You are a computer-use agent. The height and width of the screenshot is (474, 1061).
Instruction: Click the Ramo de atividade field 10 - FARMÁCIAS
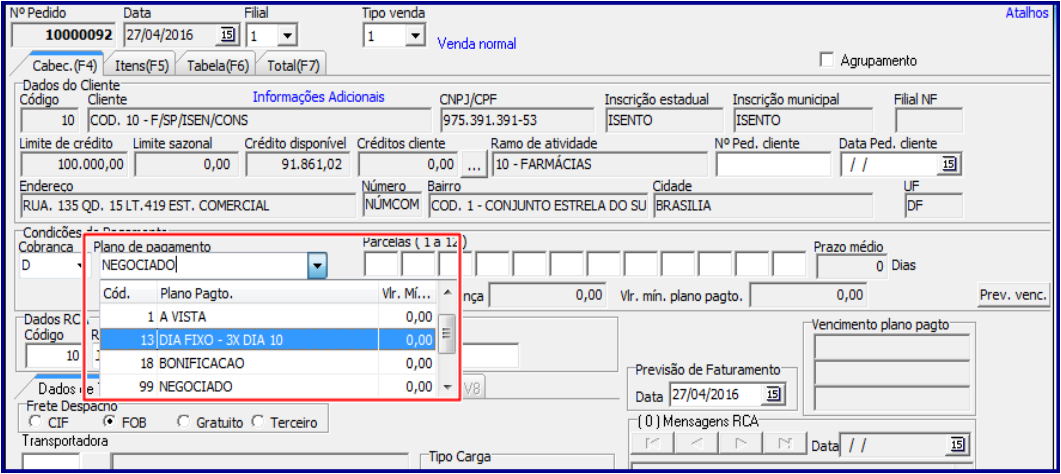tap(599, 164)
